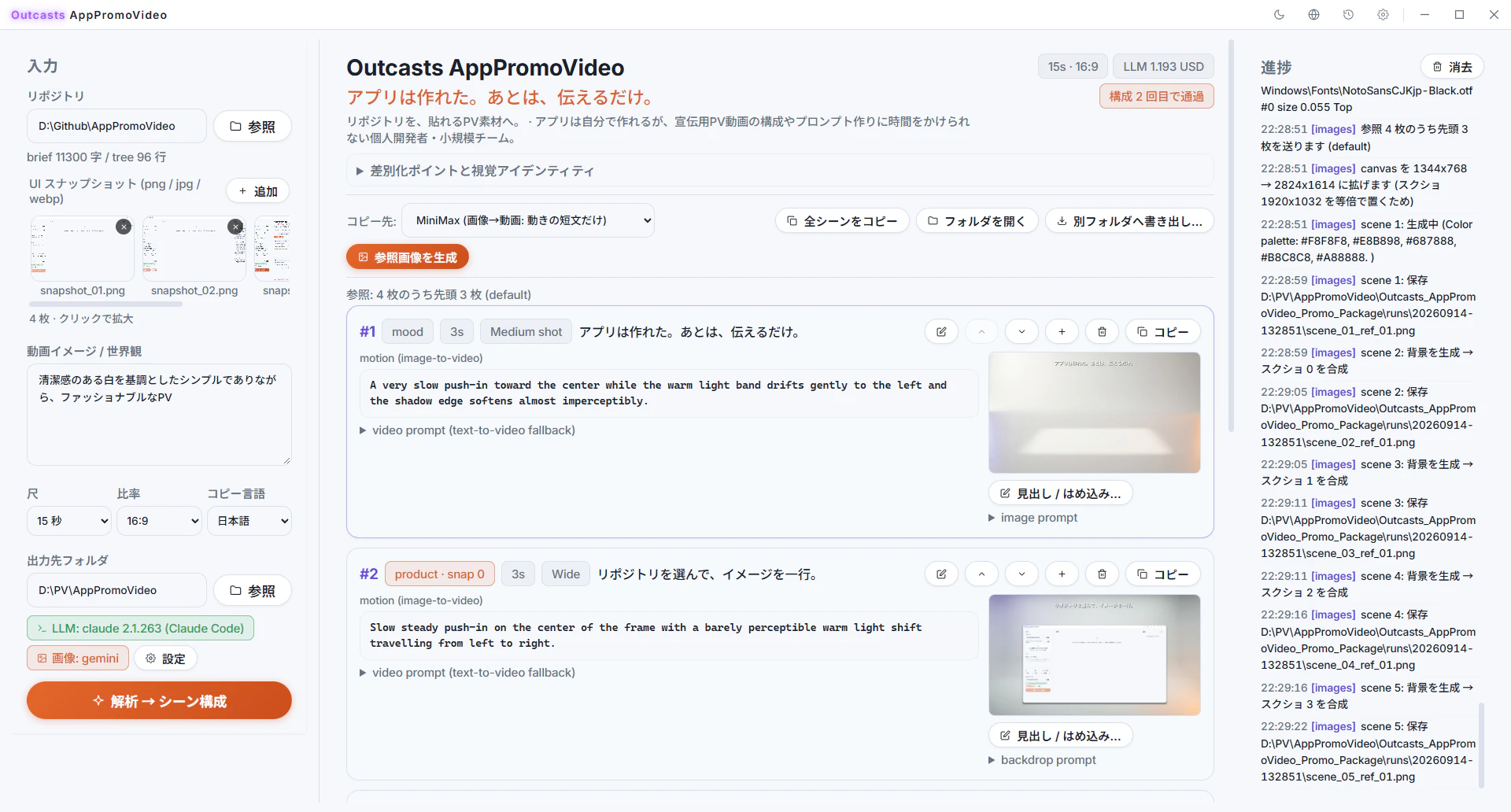The width and height of the screenshot is (1511, 812).
Task: Browse for output folder with 参照 button
Action: (x=253, y=590)
